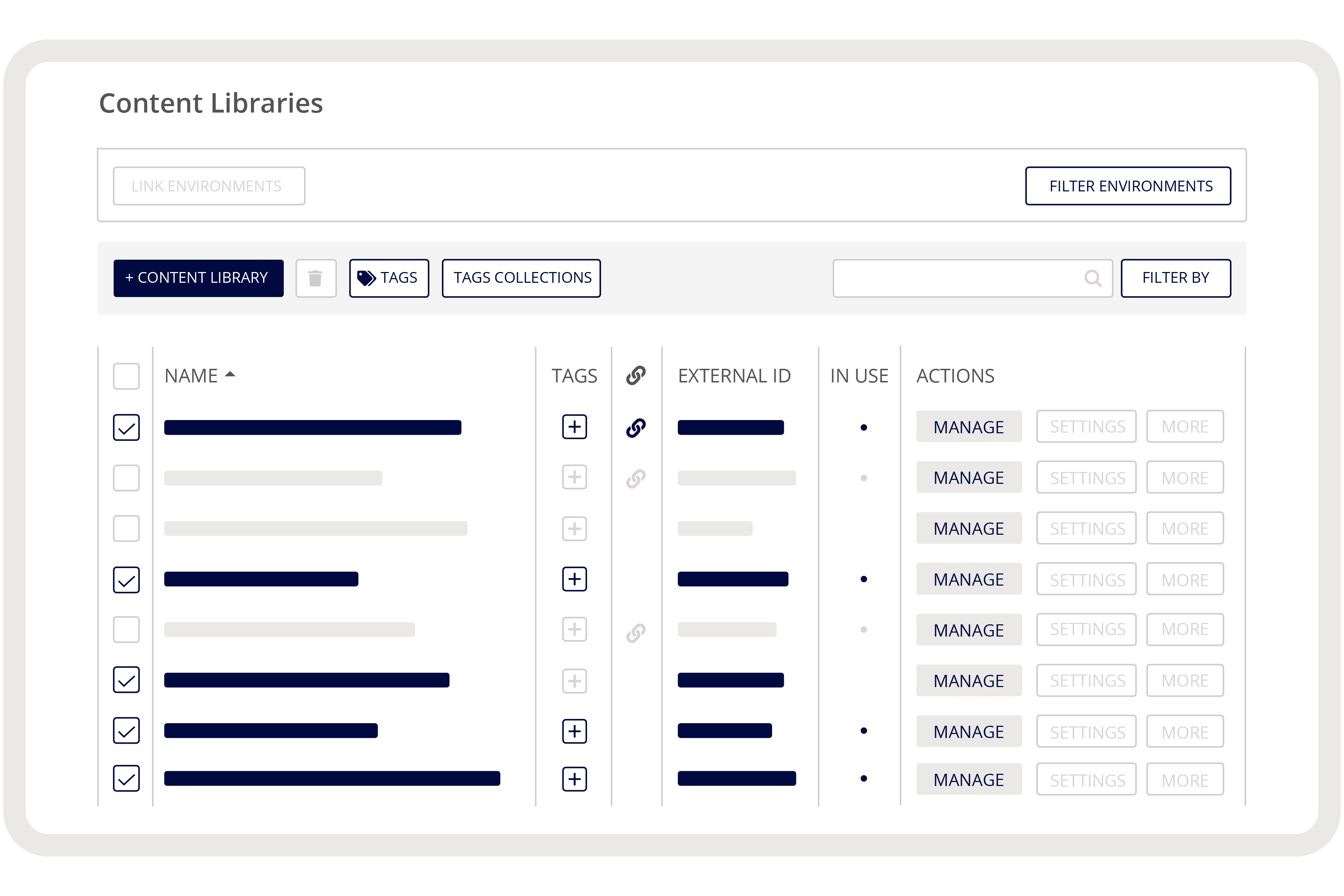Check the second row's empty checkbox
This screenshot has width=1344, height=896.
point(126,478)
